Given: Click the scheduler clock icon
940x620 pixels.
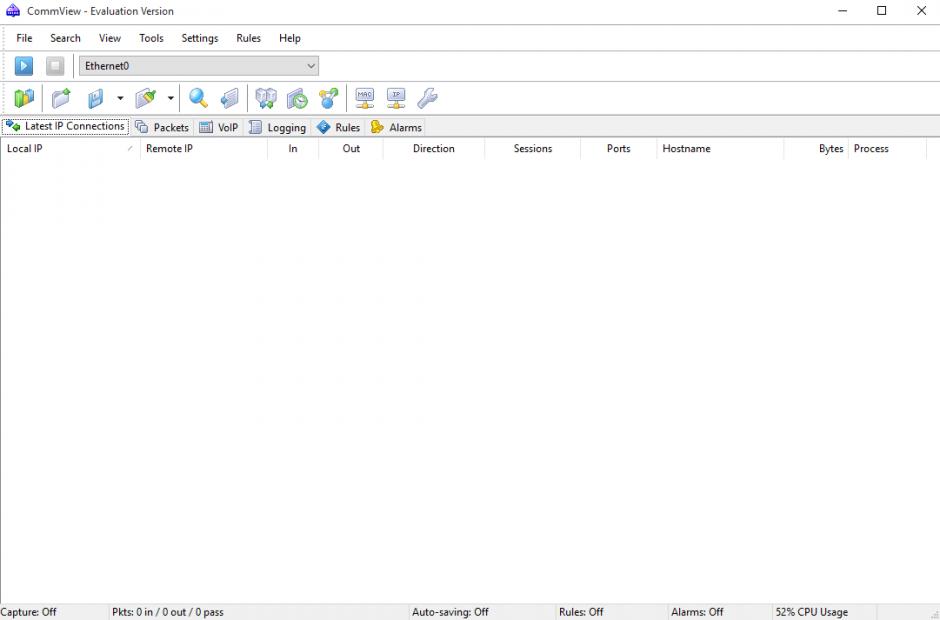Looking at the screenshot, I should point(297,98).
